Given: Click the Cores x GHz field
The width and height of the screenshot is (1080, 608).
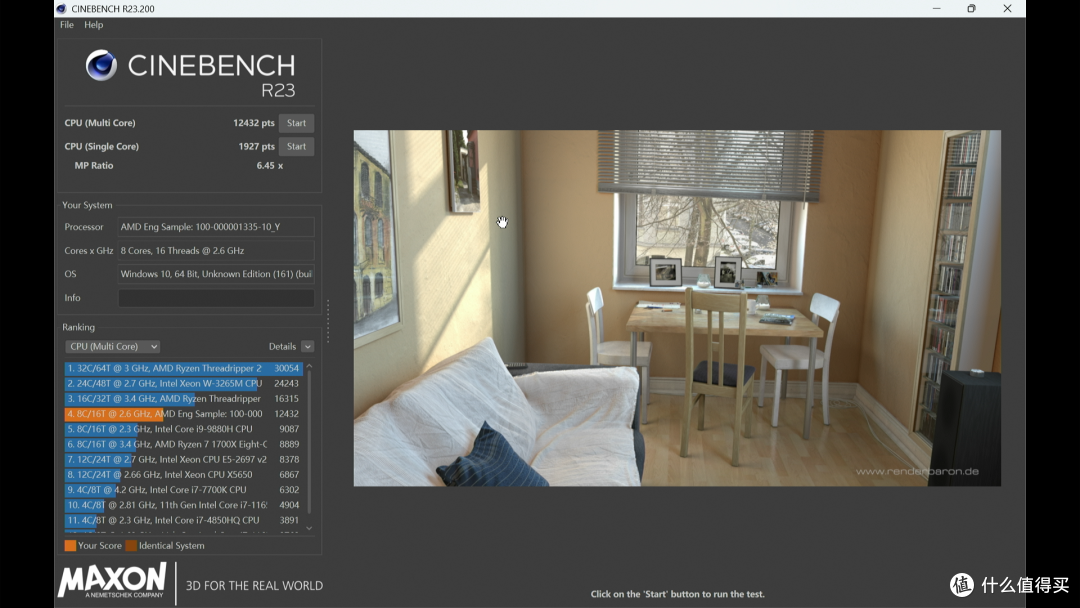Looking at the screenshot, I should [x=216, y=251].
